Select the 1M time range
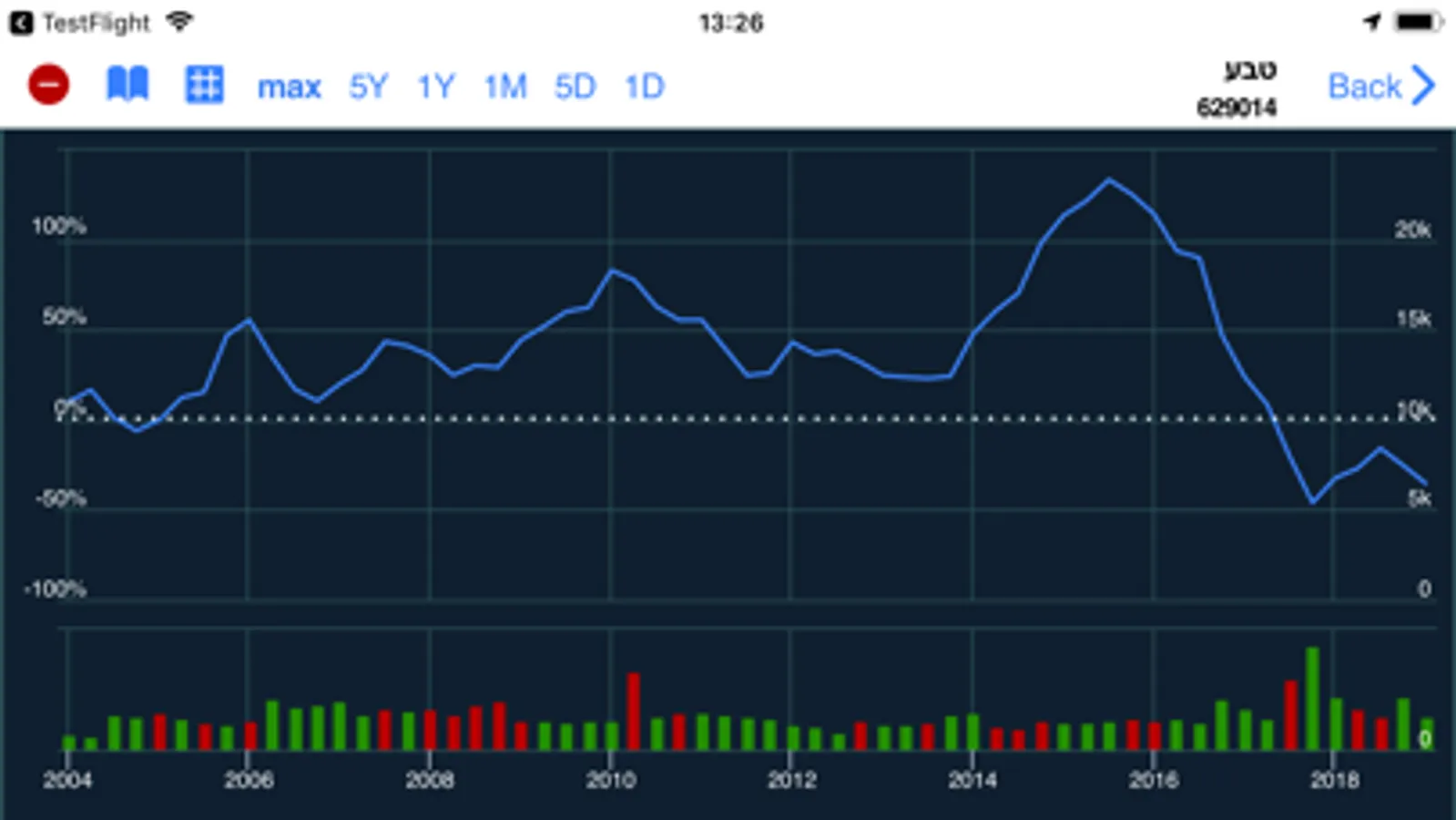The height and width of the screenshot is (820, 1456). tap(505, 87)
